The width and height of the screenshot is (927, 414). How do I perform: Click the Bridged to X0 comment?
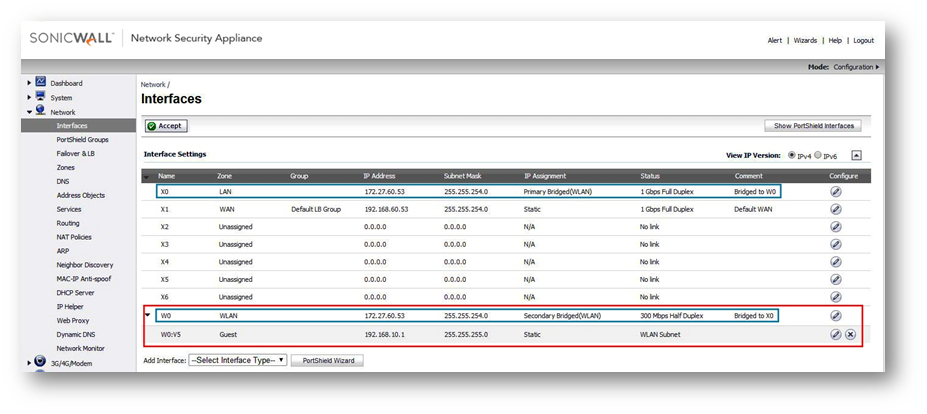[x=753, y=316]
